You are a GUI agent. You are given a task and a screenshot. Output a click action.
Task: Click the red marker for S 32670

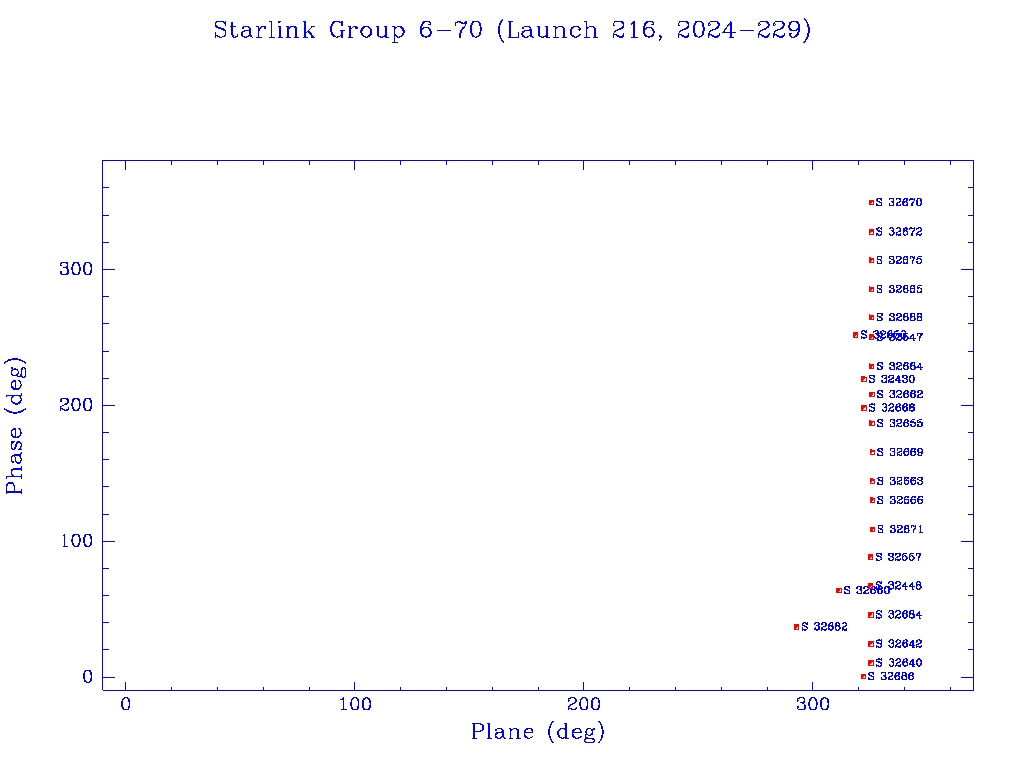click(x=871, y=203)
